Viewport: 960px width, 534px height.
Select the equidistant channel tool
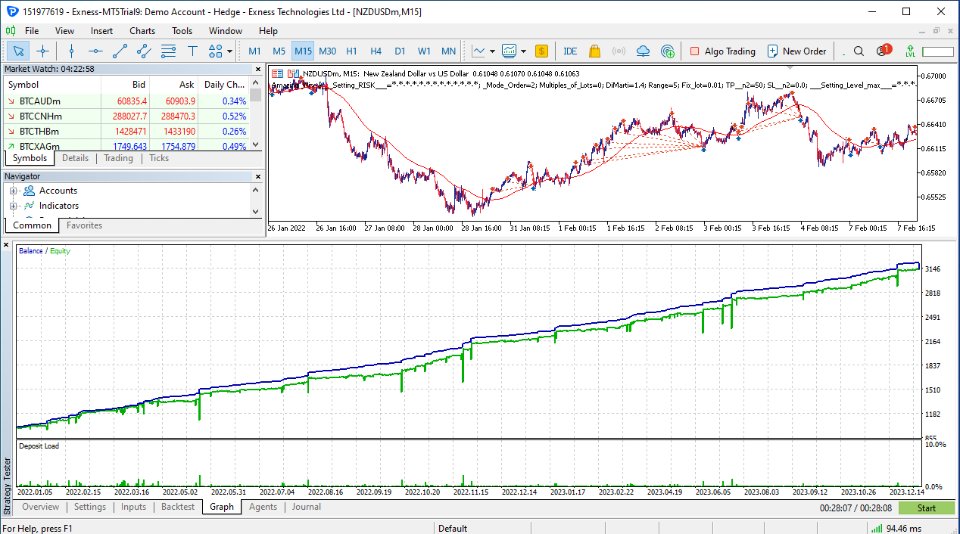[x=144, y=51]
